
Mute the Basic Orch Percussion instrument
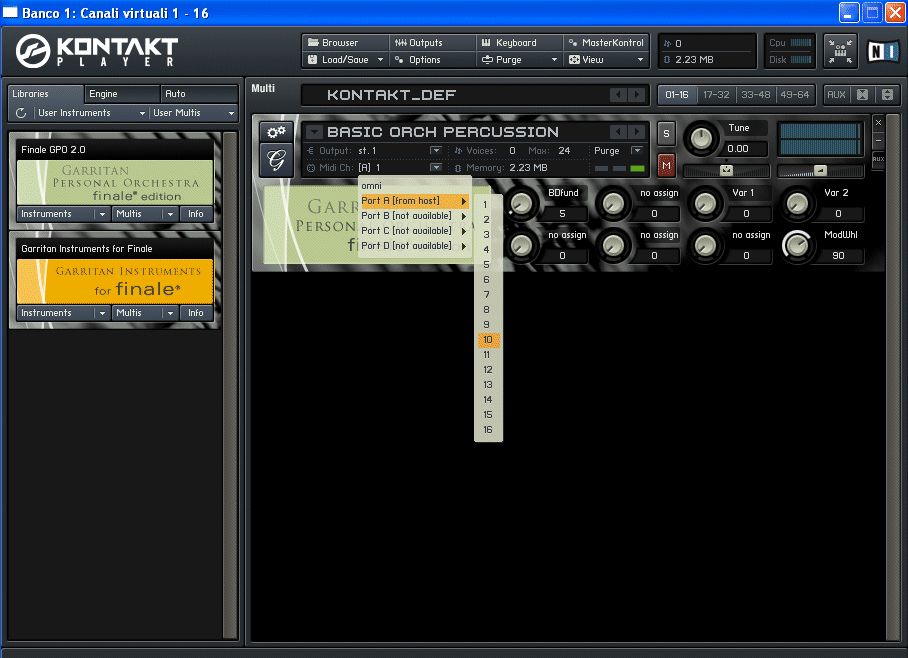[666, 166]
